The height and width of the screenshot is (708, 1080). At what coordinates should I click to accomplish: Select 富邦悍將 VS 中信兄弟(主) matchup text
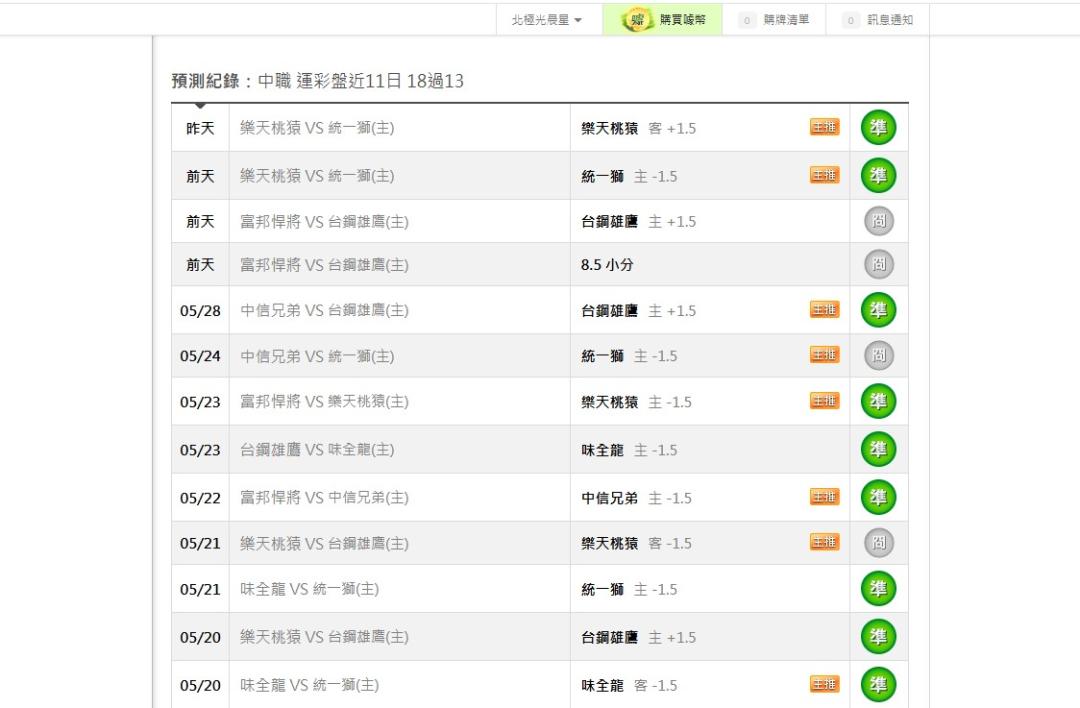[324, 498]
